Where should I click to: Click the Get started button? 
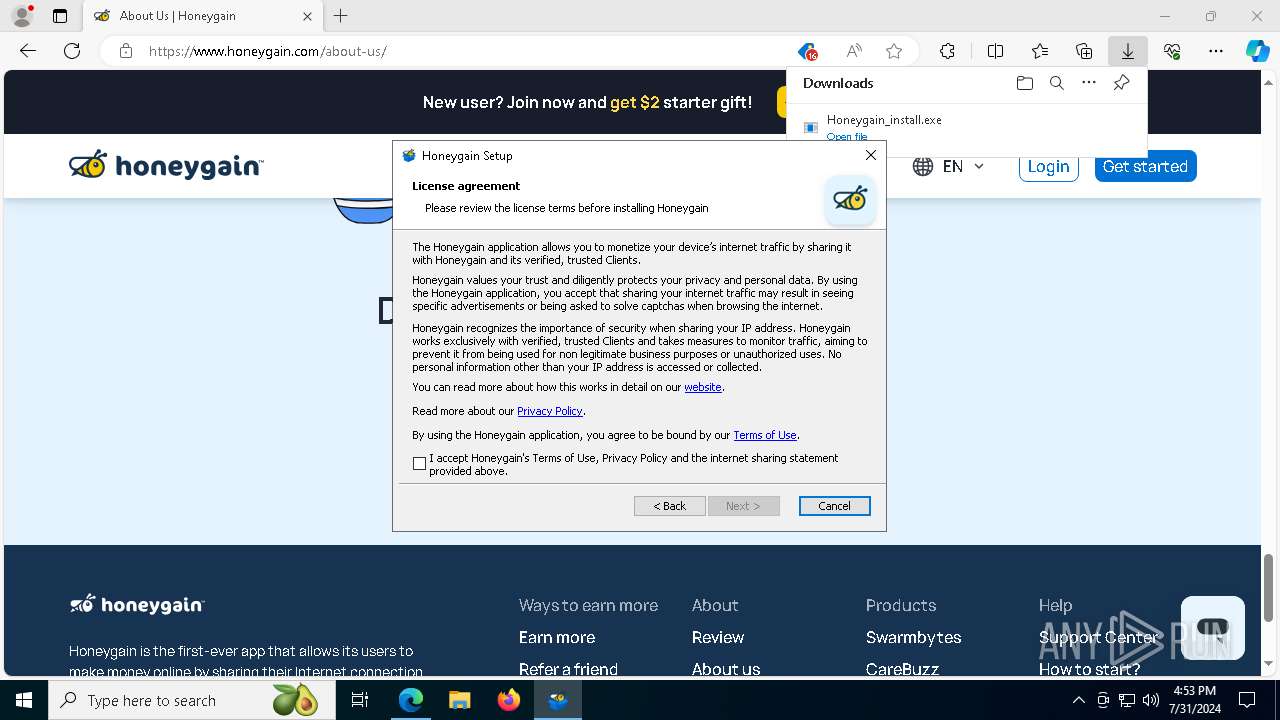pos(1145,167)
